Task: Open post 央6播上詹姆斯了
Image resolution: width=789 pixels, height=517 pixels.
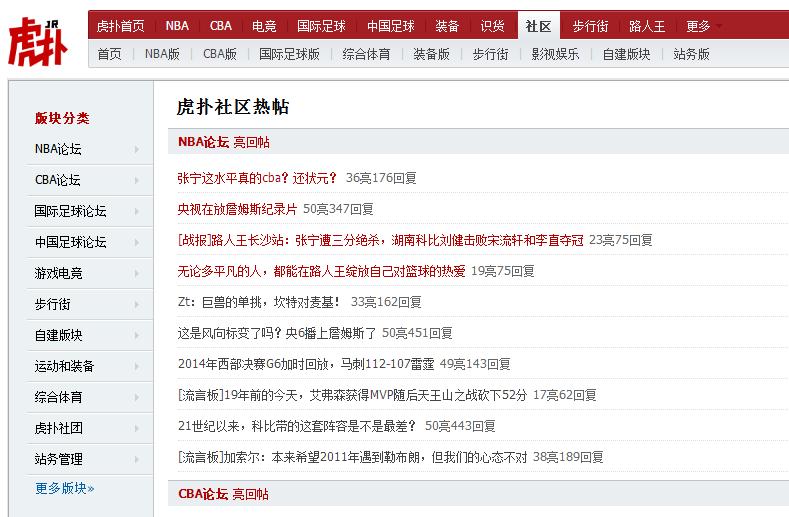Action: tap(277, 333)
